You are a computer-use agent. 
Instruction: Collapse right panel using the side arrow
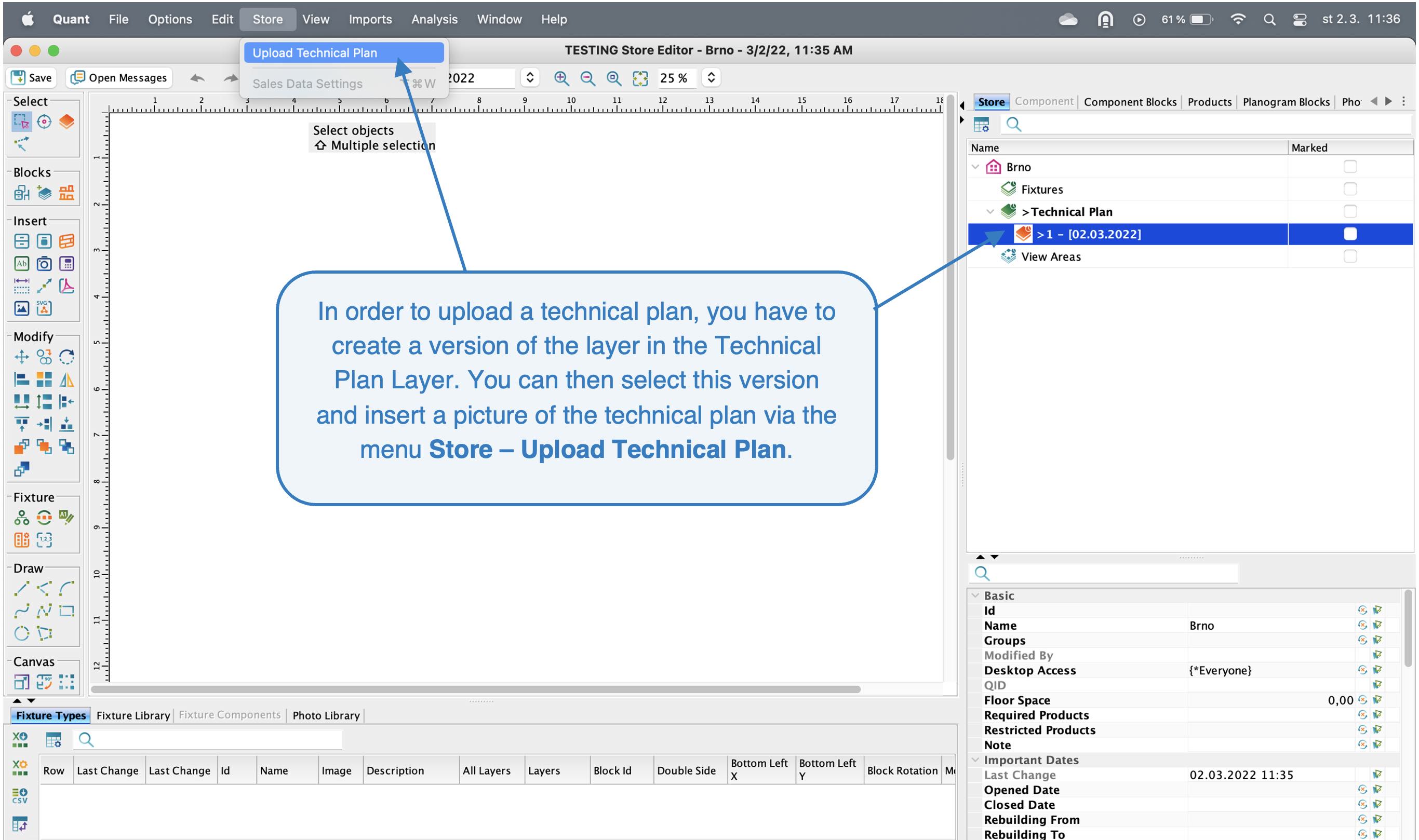pos(961,120)
